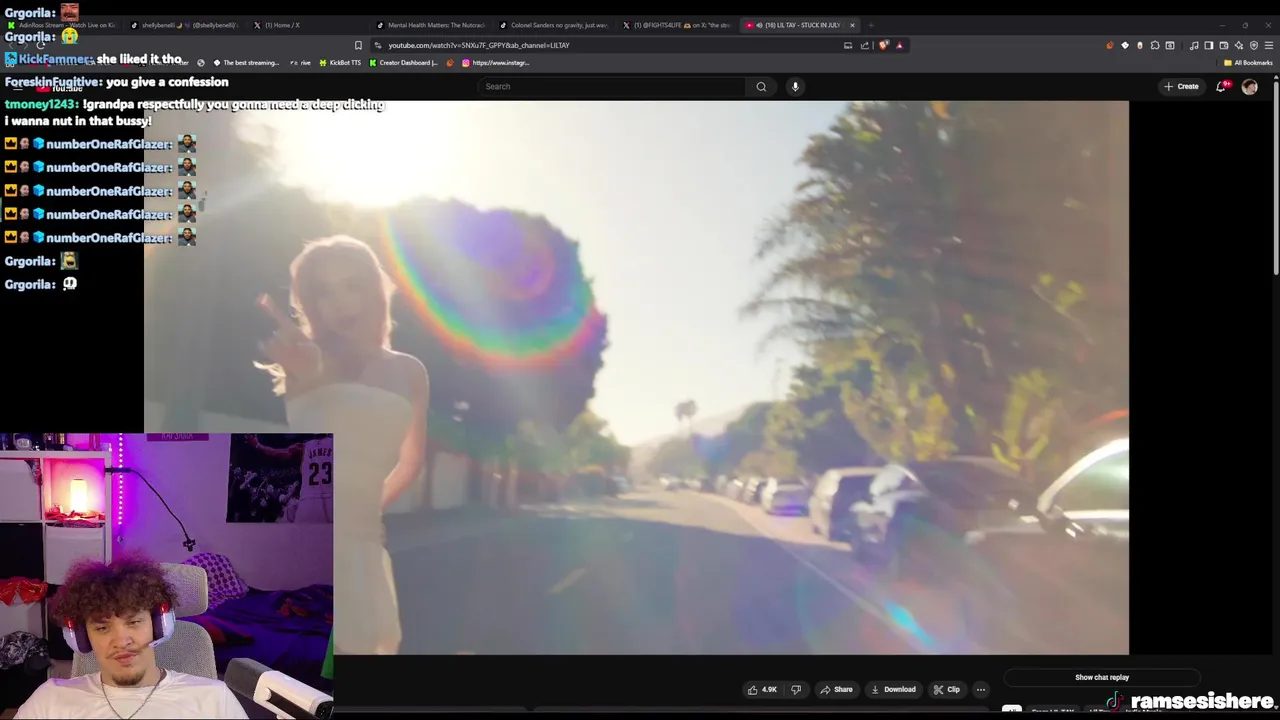Screen dimensions: 1280x720
Task: Close the LIL TAY YouTube tab
Action: coord(852,25)
